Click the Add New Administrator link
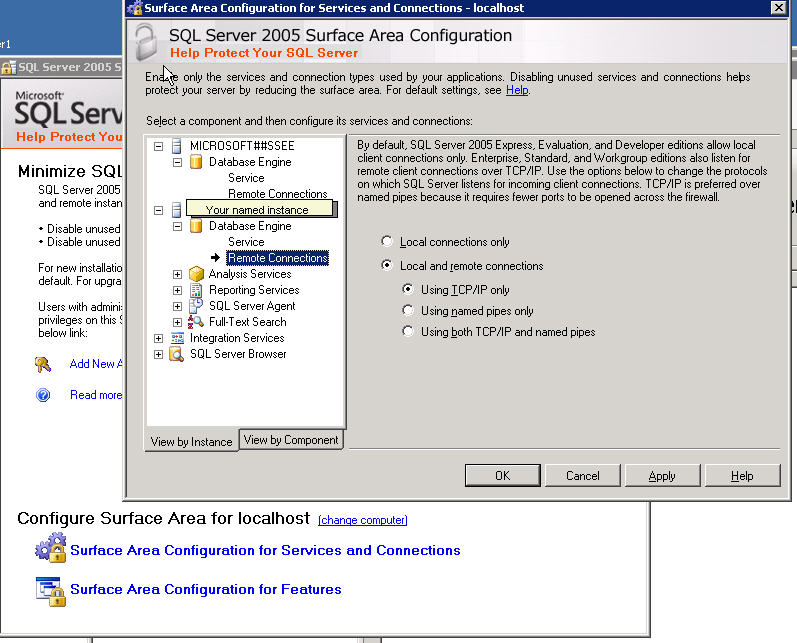 (x=96, y=364)
